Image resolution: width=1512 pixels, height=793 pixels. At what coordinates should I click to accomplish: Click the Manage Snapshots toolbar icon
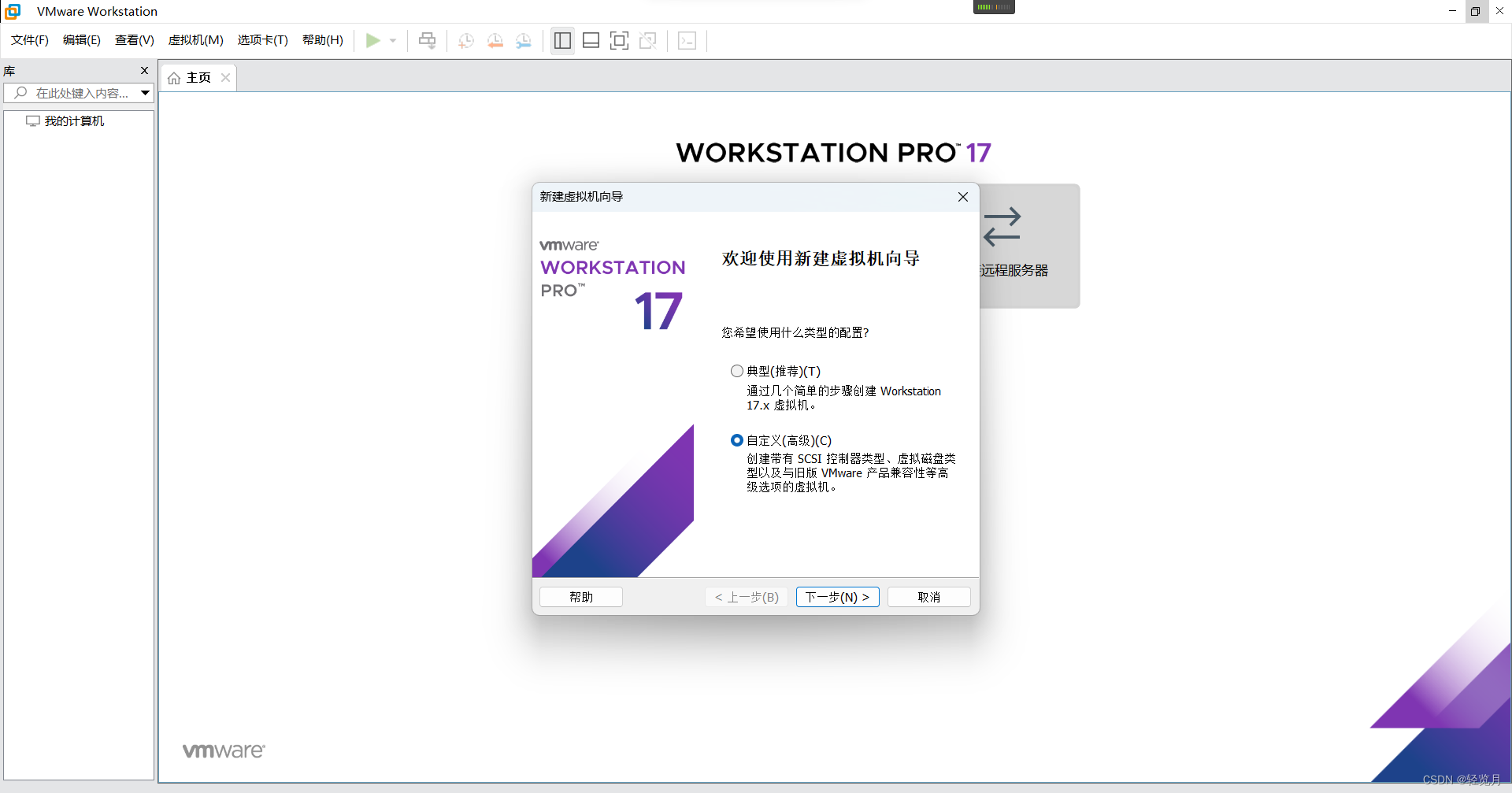[x=524, y=41]
